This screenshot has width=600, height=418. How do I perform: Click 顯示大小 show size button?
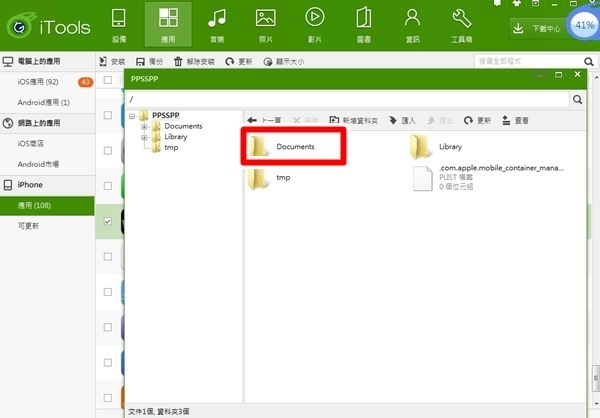(284, 62)
